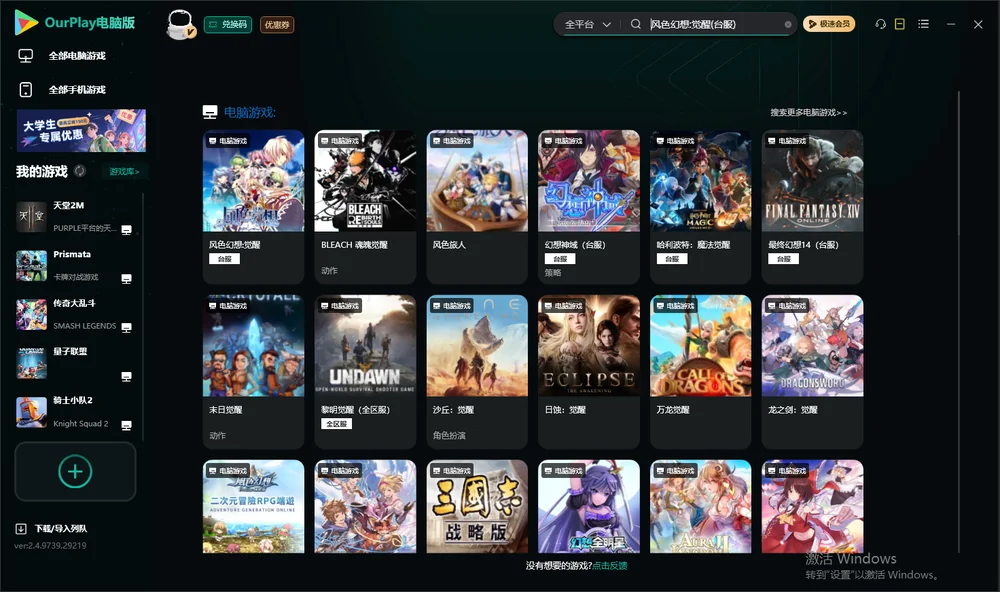Open the 游戏库> link

[x=124, y=171]
